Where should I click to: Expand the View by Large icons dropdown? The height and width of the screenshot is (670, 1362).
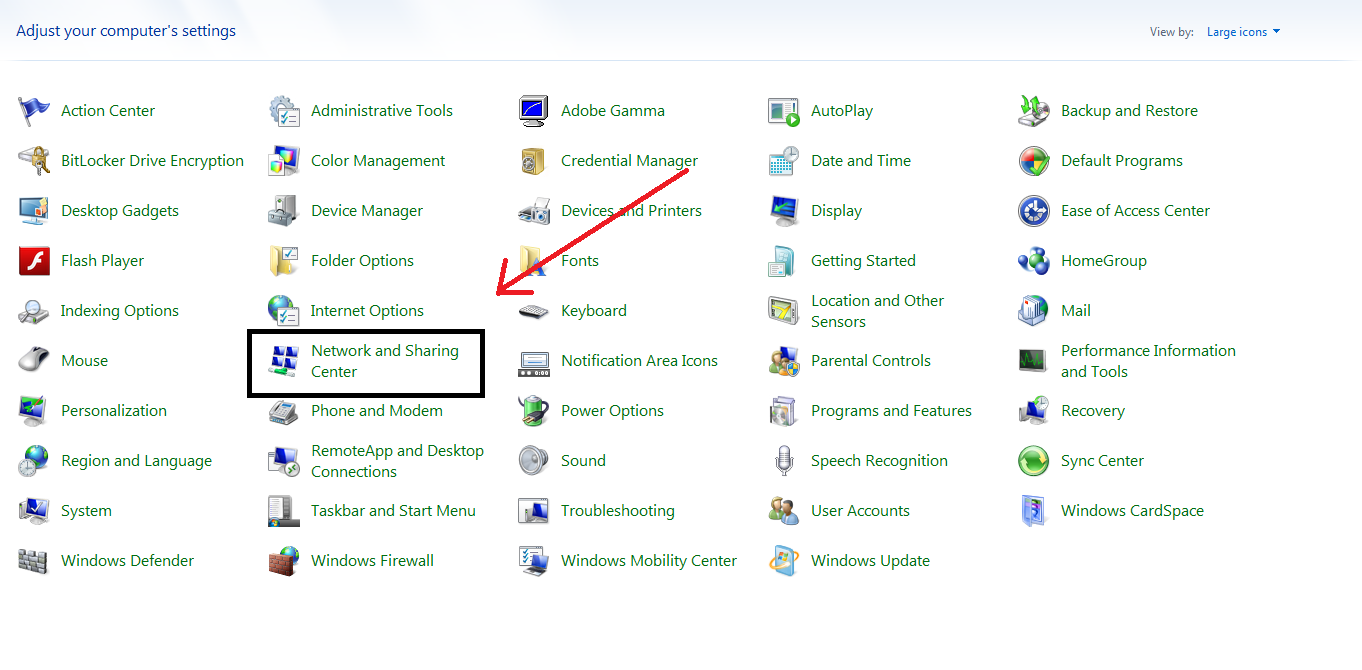[1243, 32]
